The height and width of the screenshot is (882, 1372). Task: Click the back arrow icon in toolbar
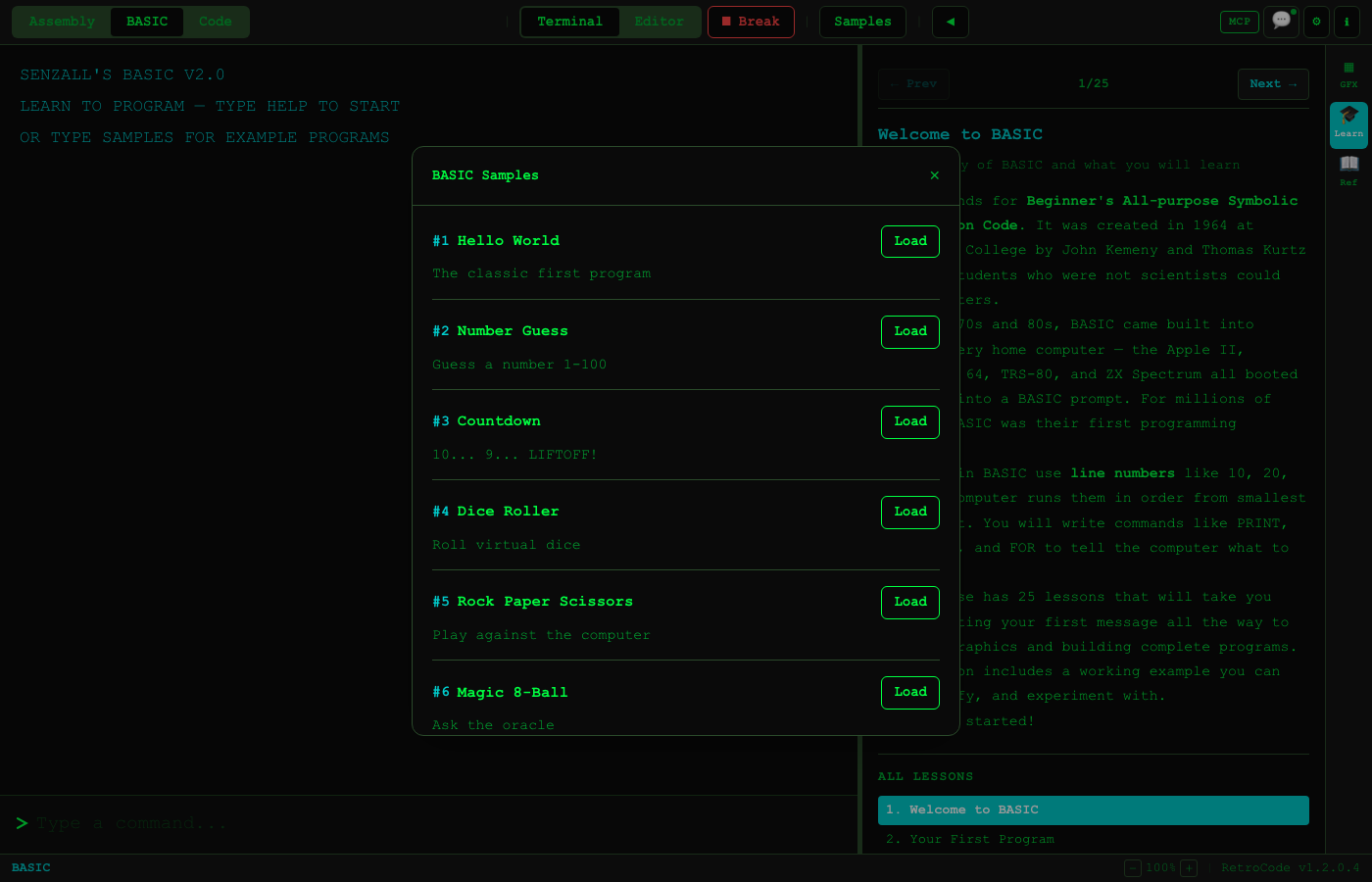[950, 22]
